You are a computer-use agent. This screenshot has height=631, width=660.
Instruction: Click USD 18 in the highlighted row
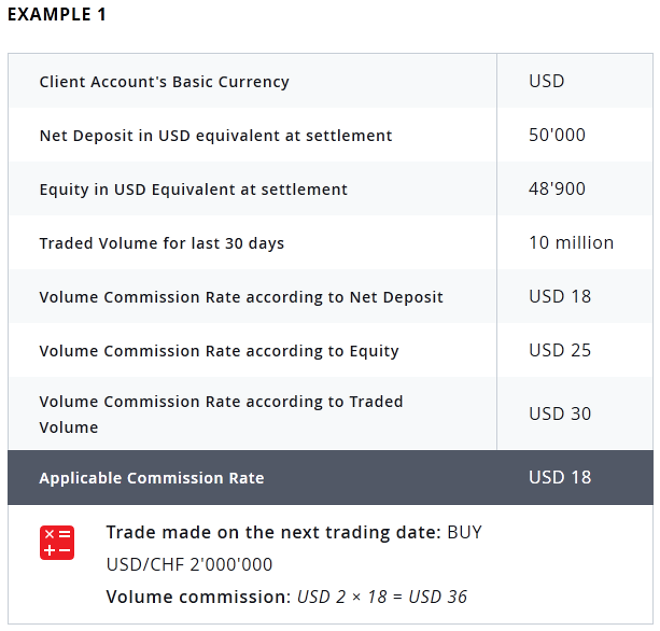[560, 477]
